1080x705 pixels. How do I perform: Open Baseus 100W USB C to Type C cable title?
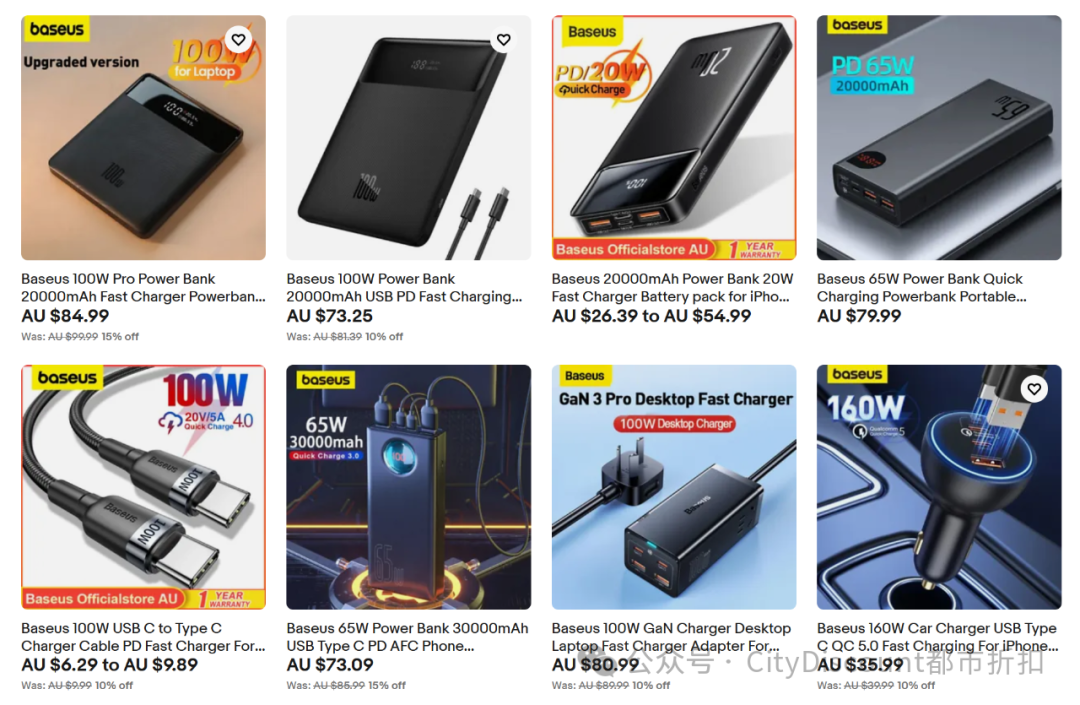(x=143, y=637)
